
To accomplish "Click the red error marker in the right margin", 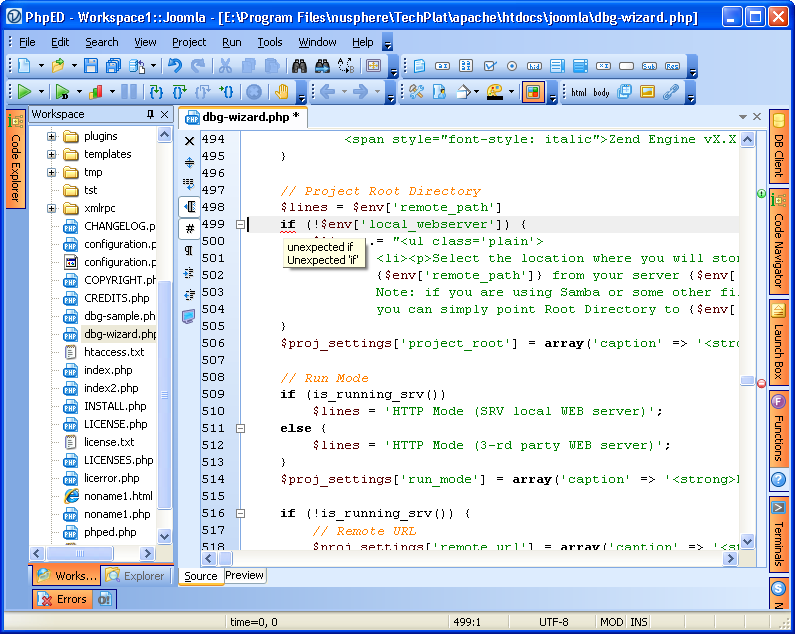I will pos(762,384).
